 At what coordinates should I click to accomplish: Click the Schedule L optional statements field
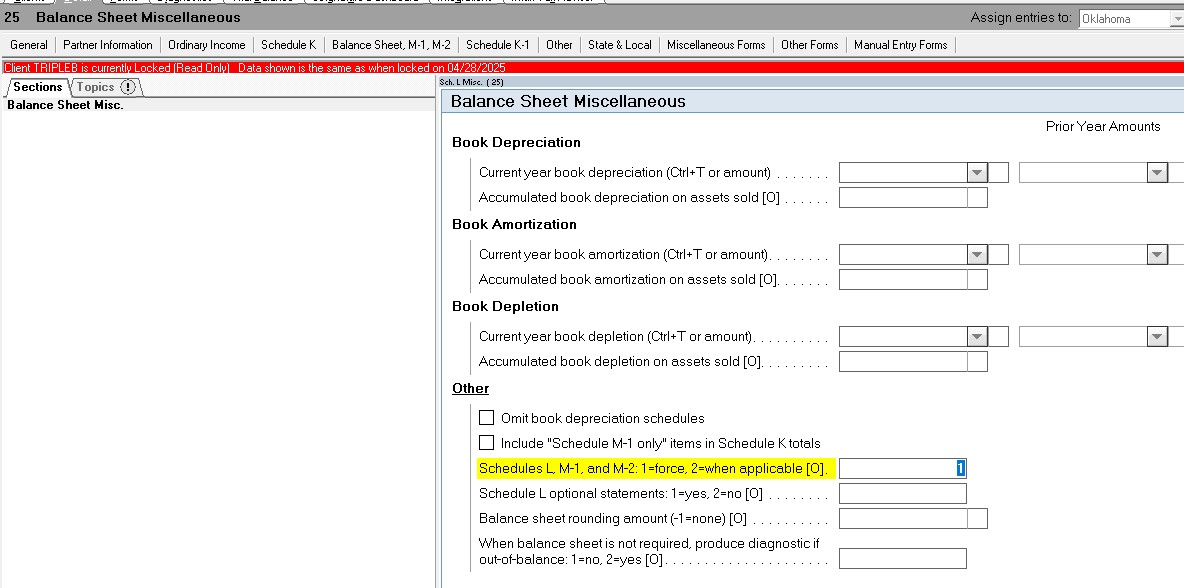pos(903,492)
